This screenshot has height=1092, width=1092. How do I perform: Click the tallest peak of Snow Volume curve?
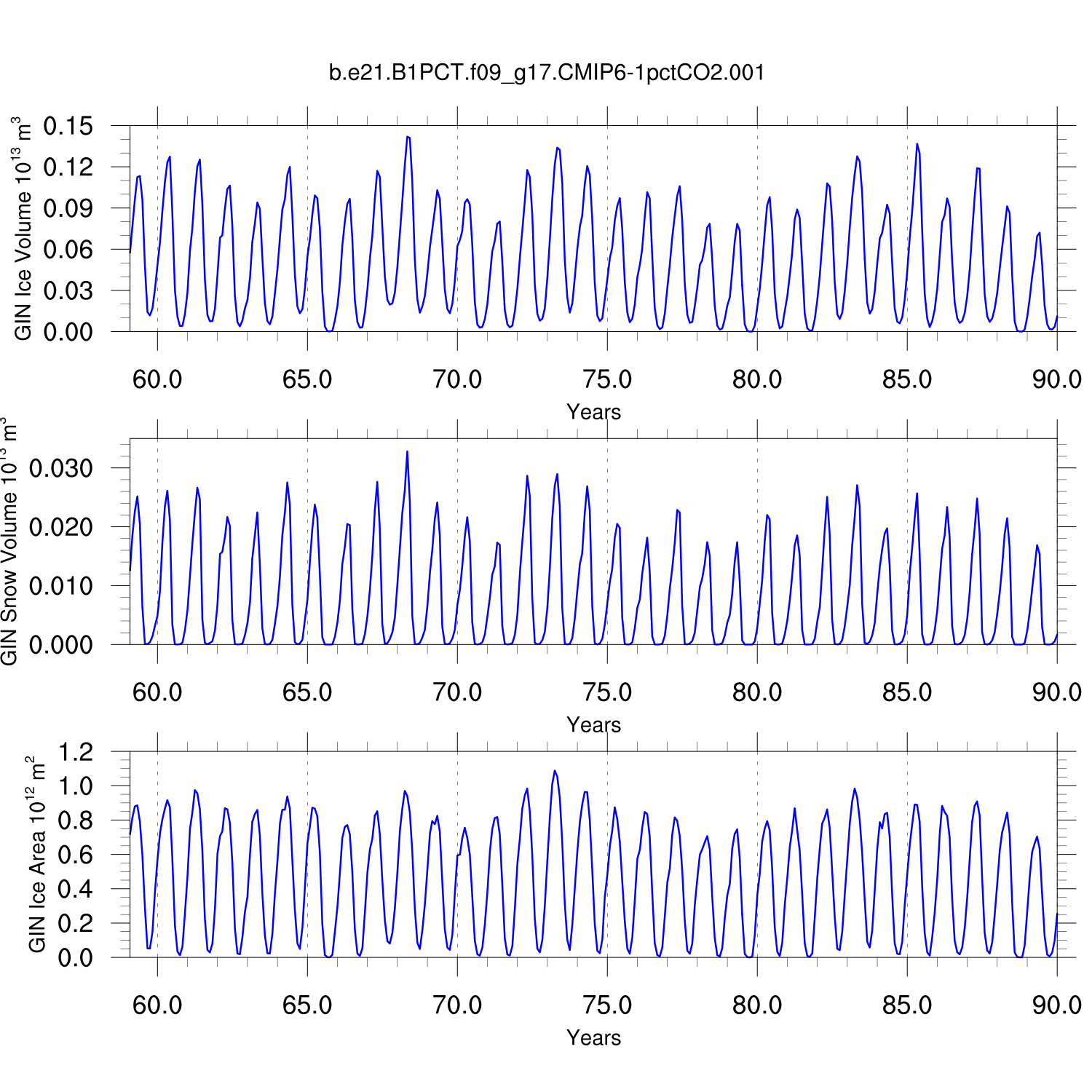tap(407, 451)
